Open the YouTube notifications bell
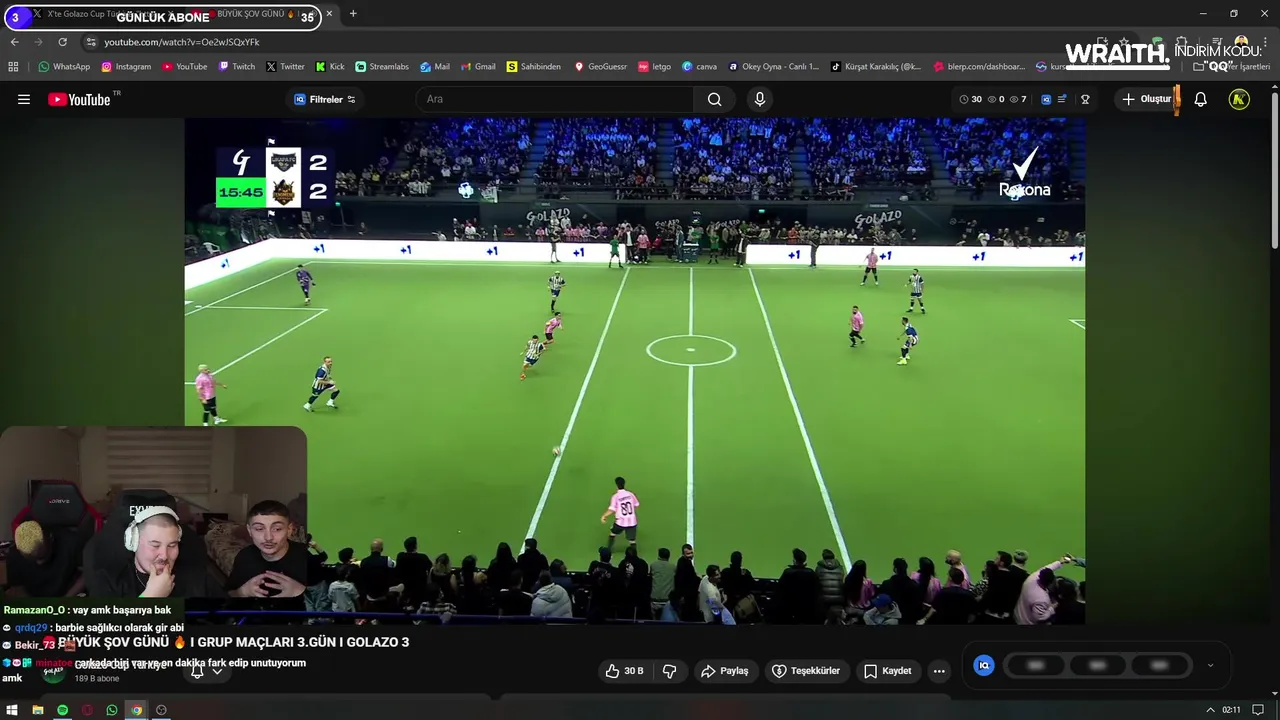 click(1201, 99)
